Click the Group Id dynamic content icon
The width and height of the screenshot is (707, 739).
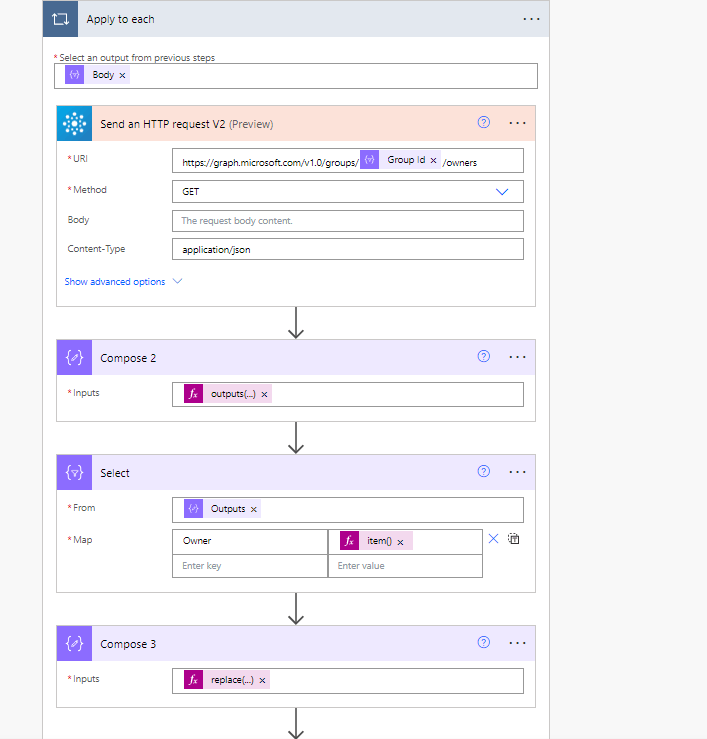370,159
